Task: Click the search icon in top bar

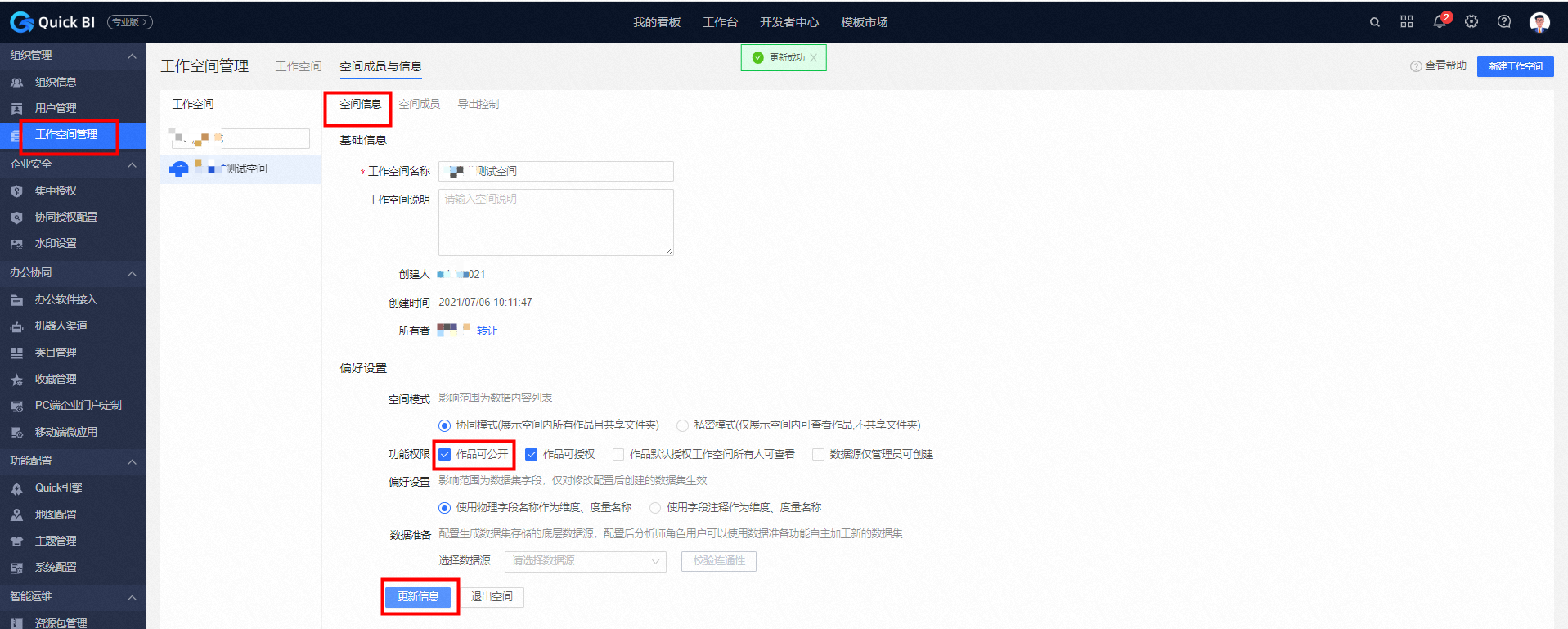Action: click(1375, 22)
